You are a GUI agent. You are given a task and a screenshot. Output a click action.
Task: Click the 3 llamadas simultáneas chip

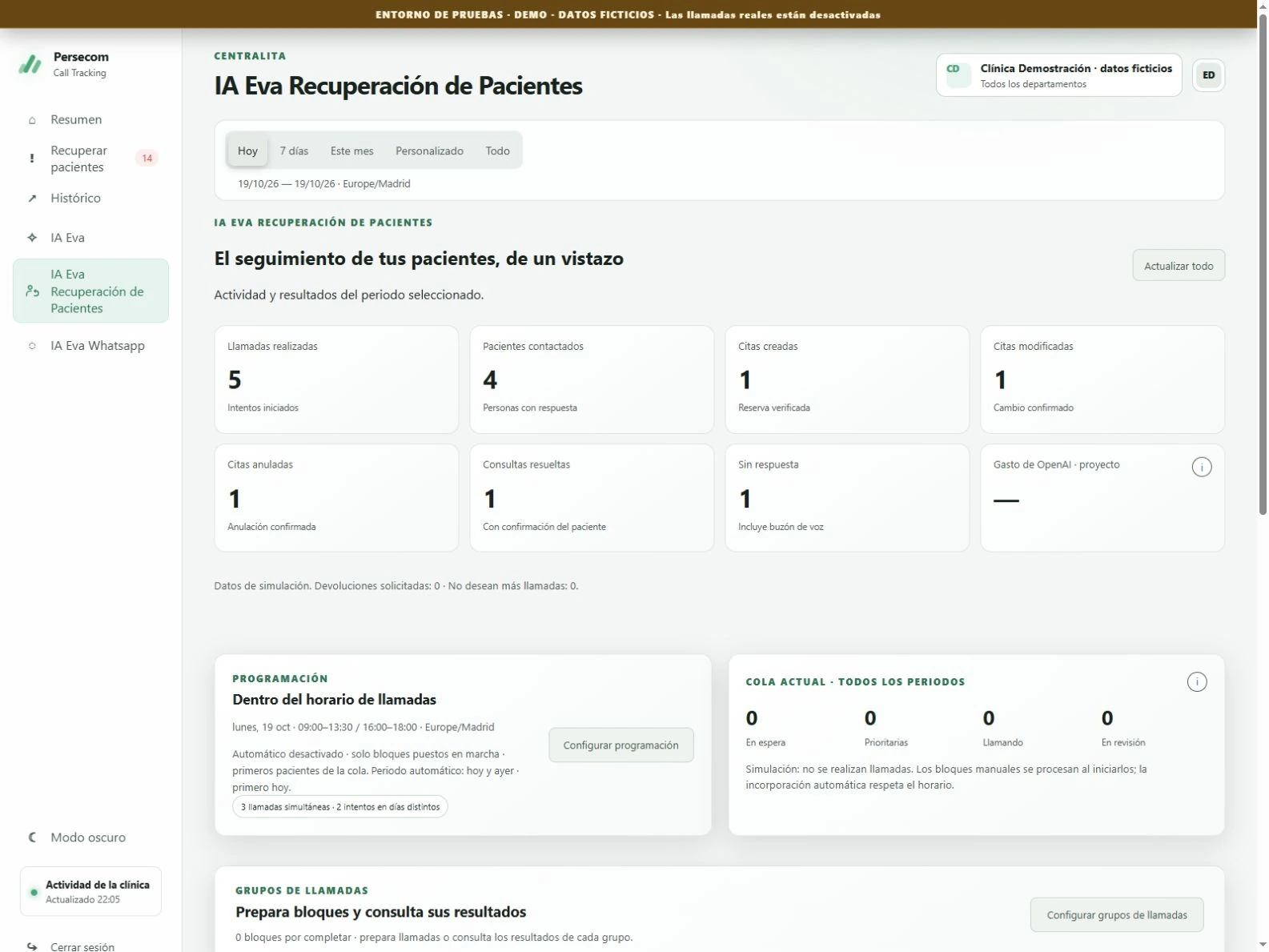(340, 807)
